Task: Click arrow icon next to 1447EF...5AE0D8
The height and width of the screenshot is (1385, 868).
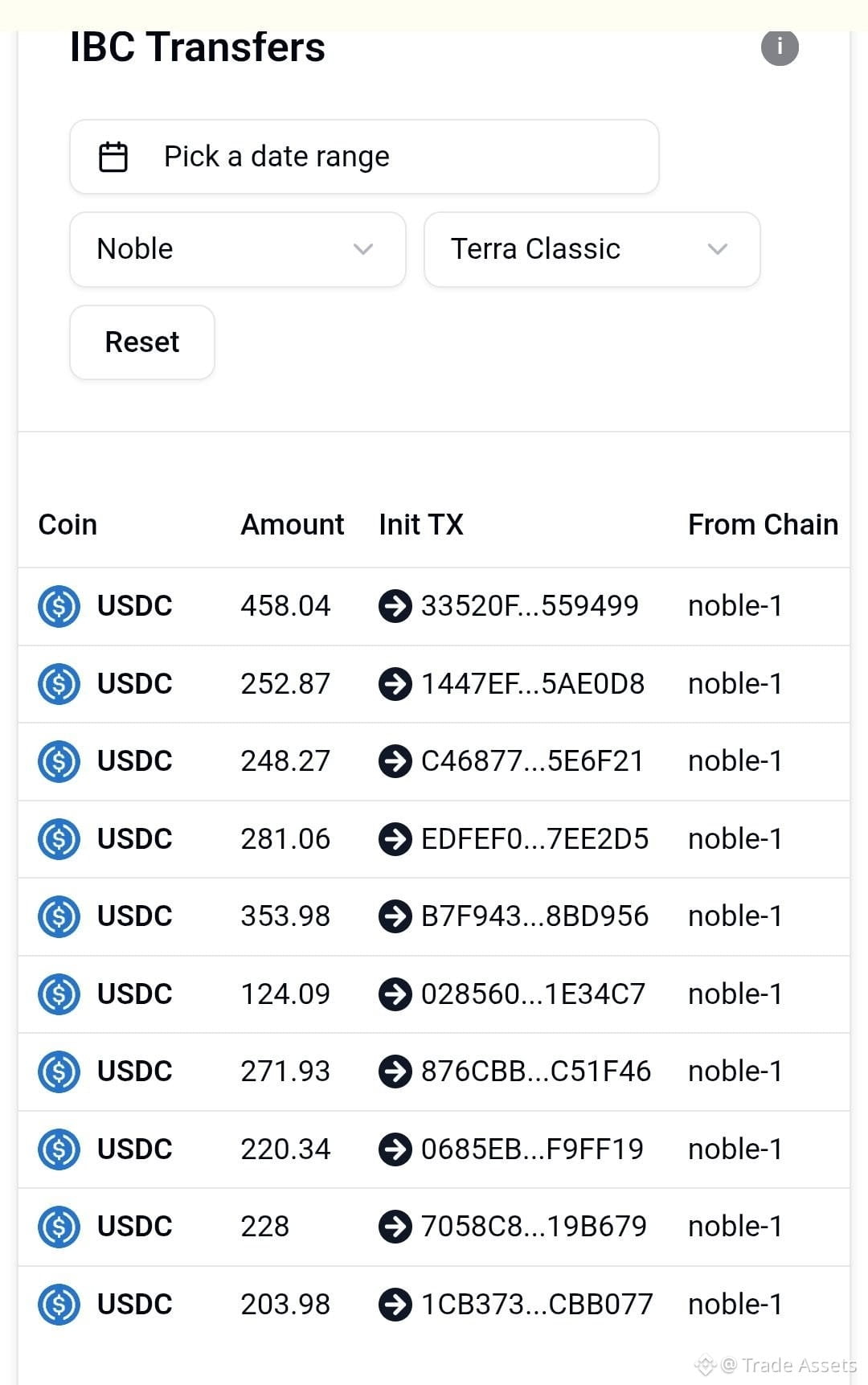Action: (395, 684)
